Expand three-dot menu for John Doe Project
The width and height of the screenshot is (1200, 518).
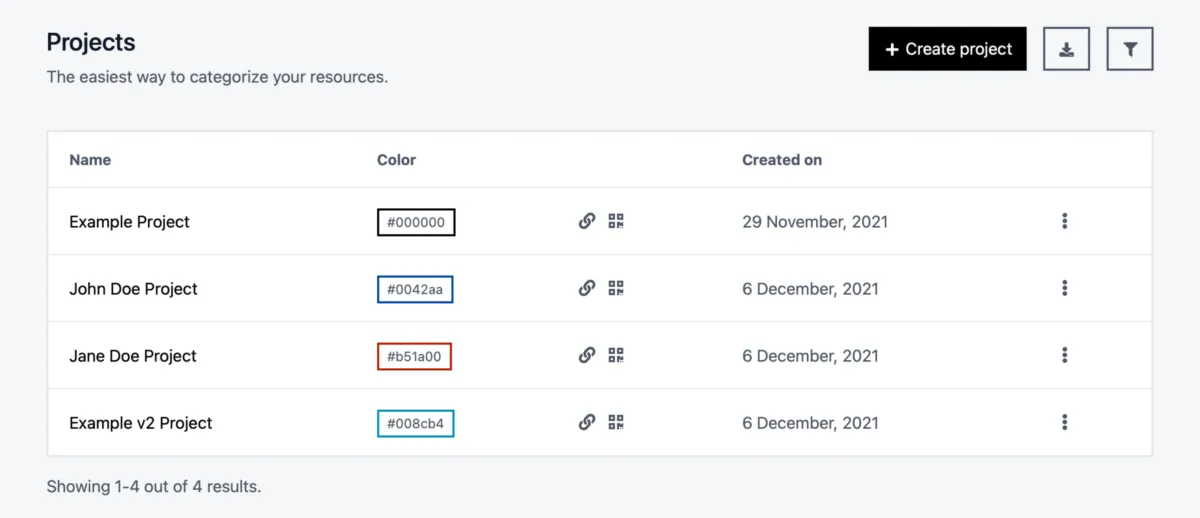tap(1065, 288)
